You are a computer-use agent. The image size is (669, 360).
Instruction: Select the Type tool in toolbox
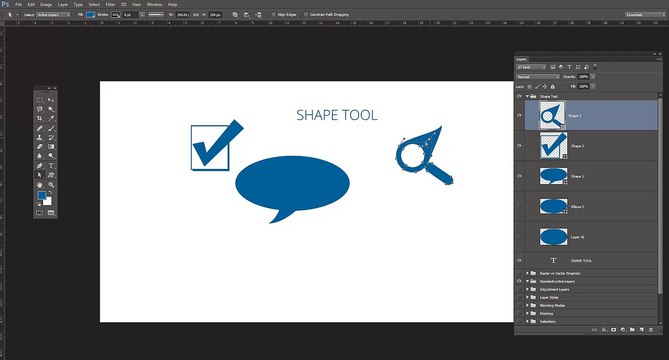(x=51, y=166)
